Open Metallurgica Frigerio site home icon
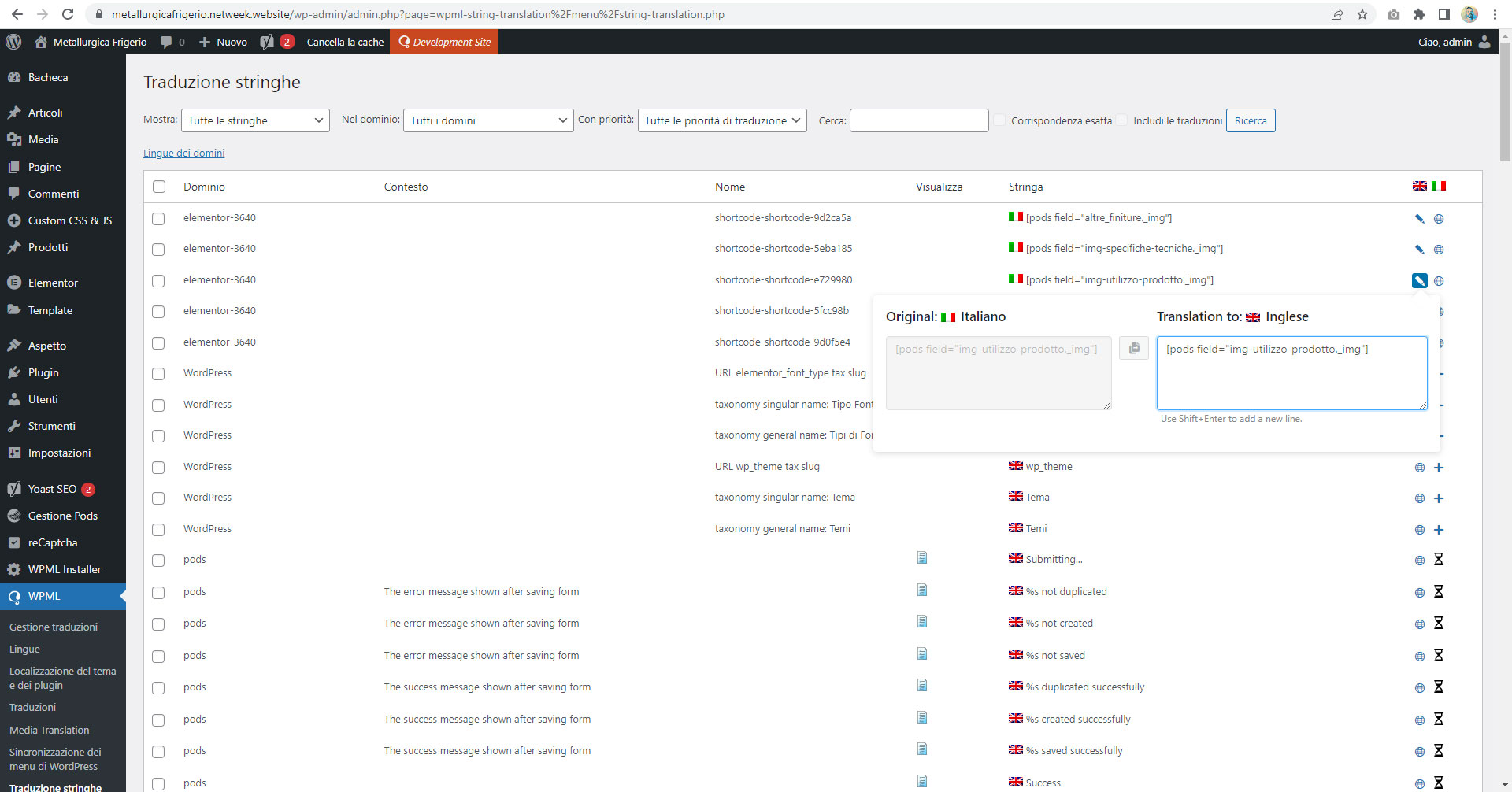The width and height of the screenshot is (1512, 792). pyautogui.click(x=41, y=42)
